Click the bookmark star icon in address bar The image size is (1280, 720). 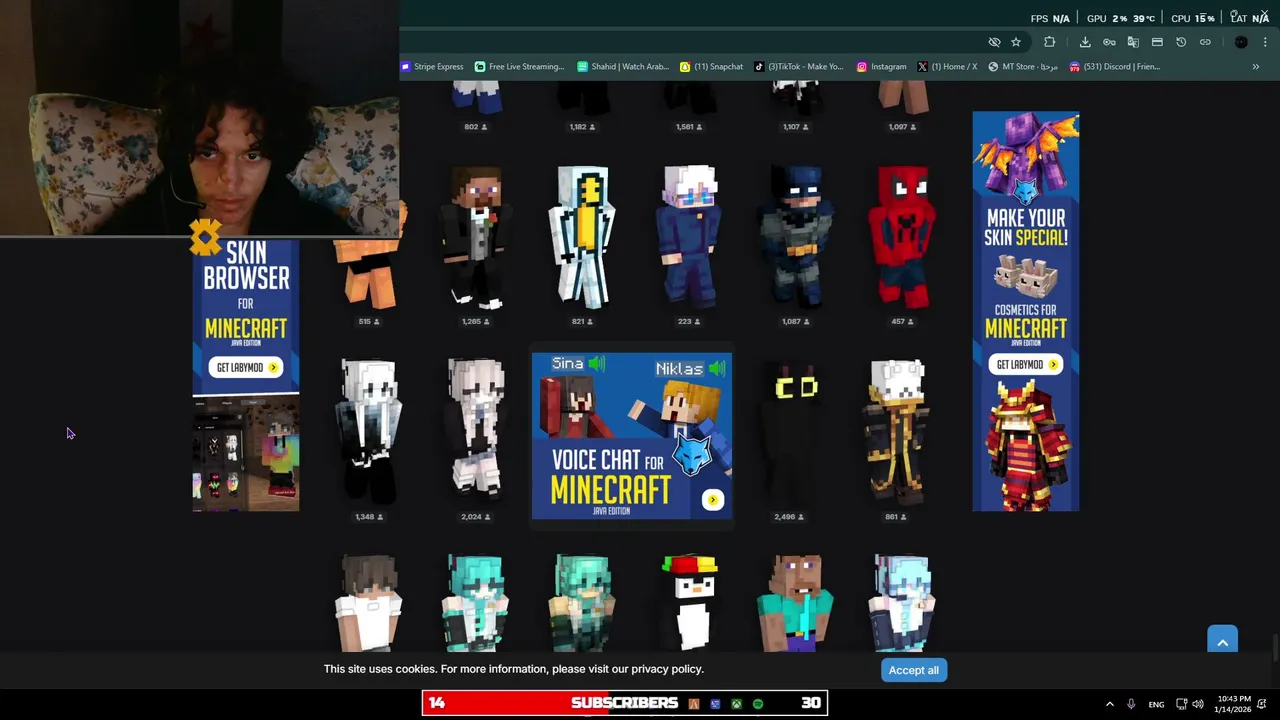(1016, 42)
